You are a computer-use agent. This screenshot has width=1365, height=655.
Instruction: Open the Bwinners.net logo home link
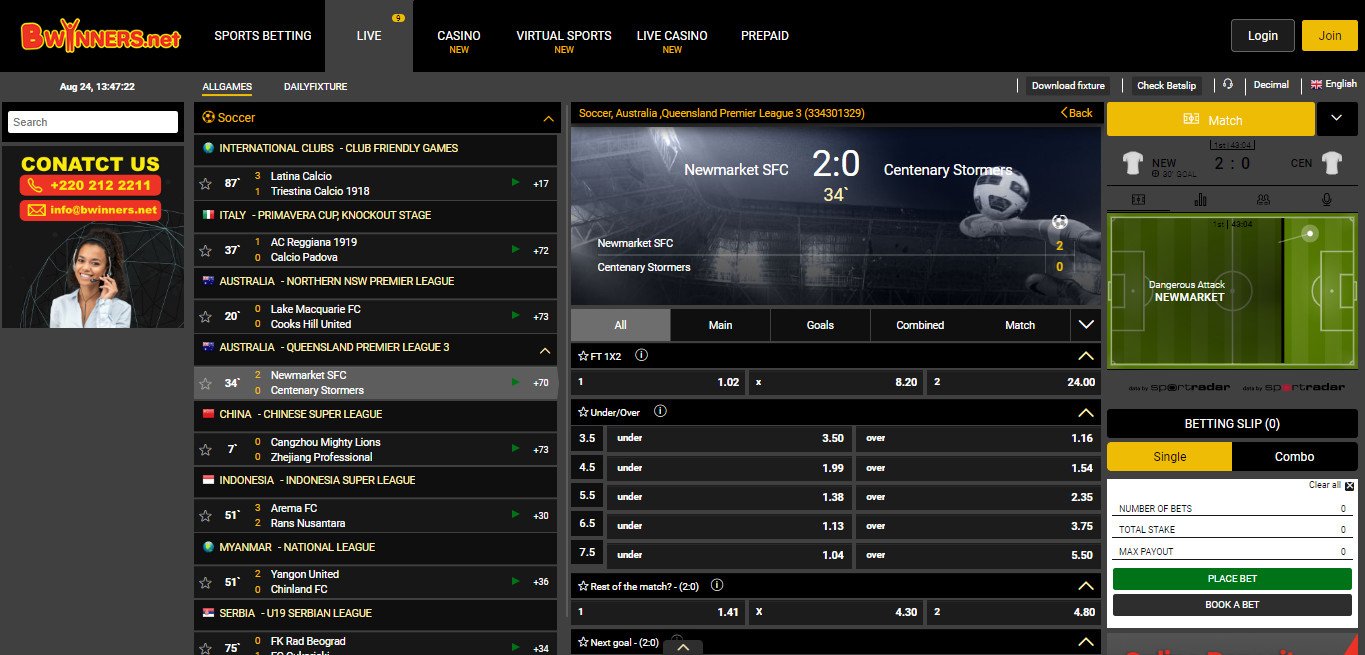pos(100,37)
